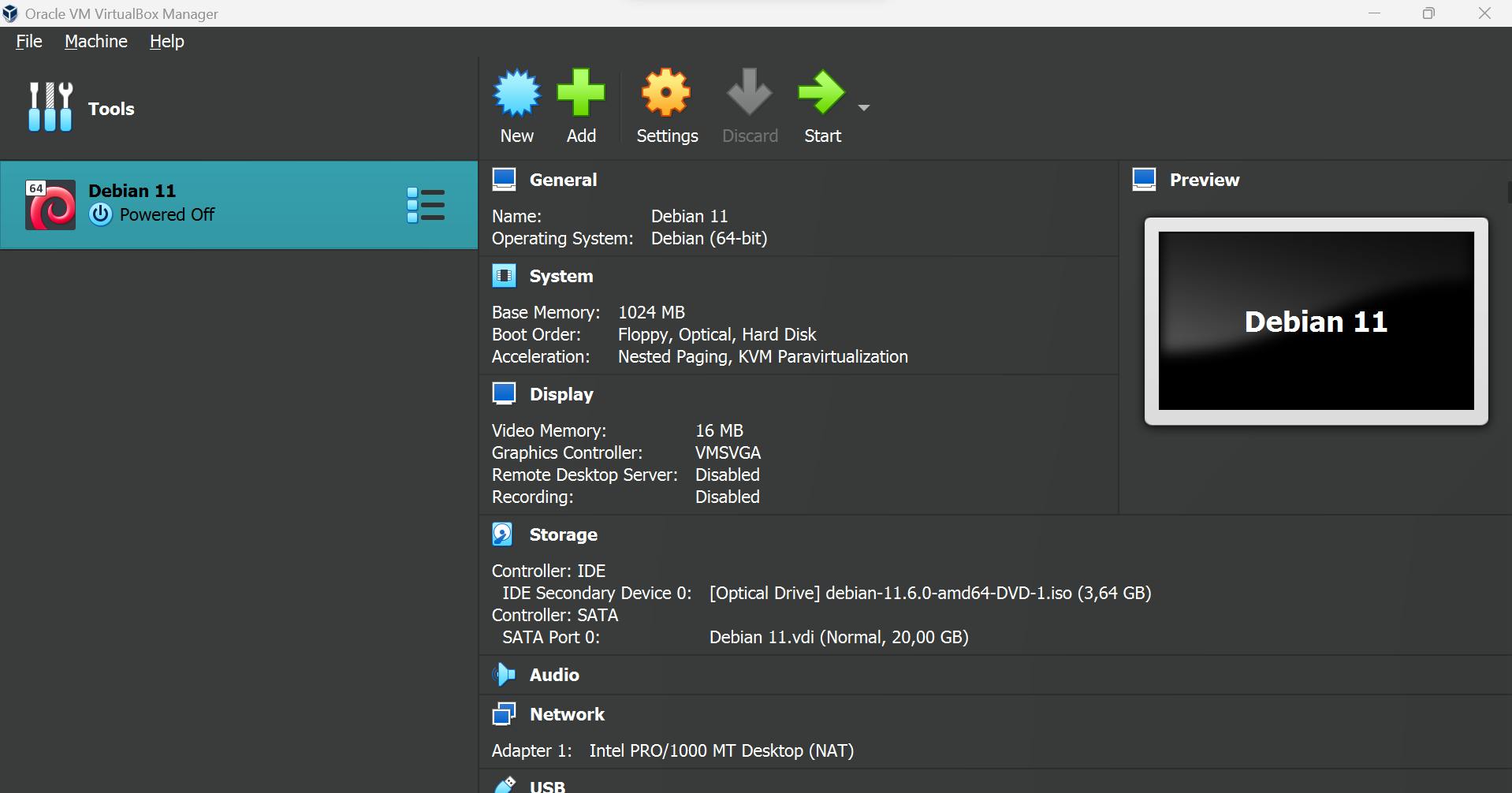The width and height of the screenshot is (1512, 793).
Task: Click the greyed Discard arrow icon
Action: click(x=749, y=91)
